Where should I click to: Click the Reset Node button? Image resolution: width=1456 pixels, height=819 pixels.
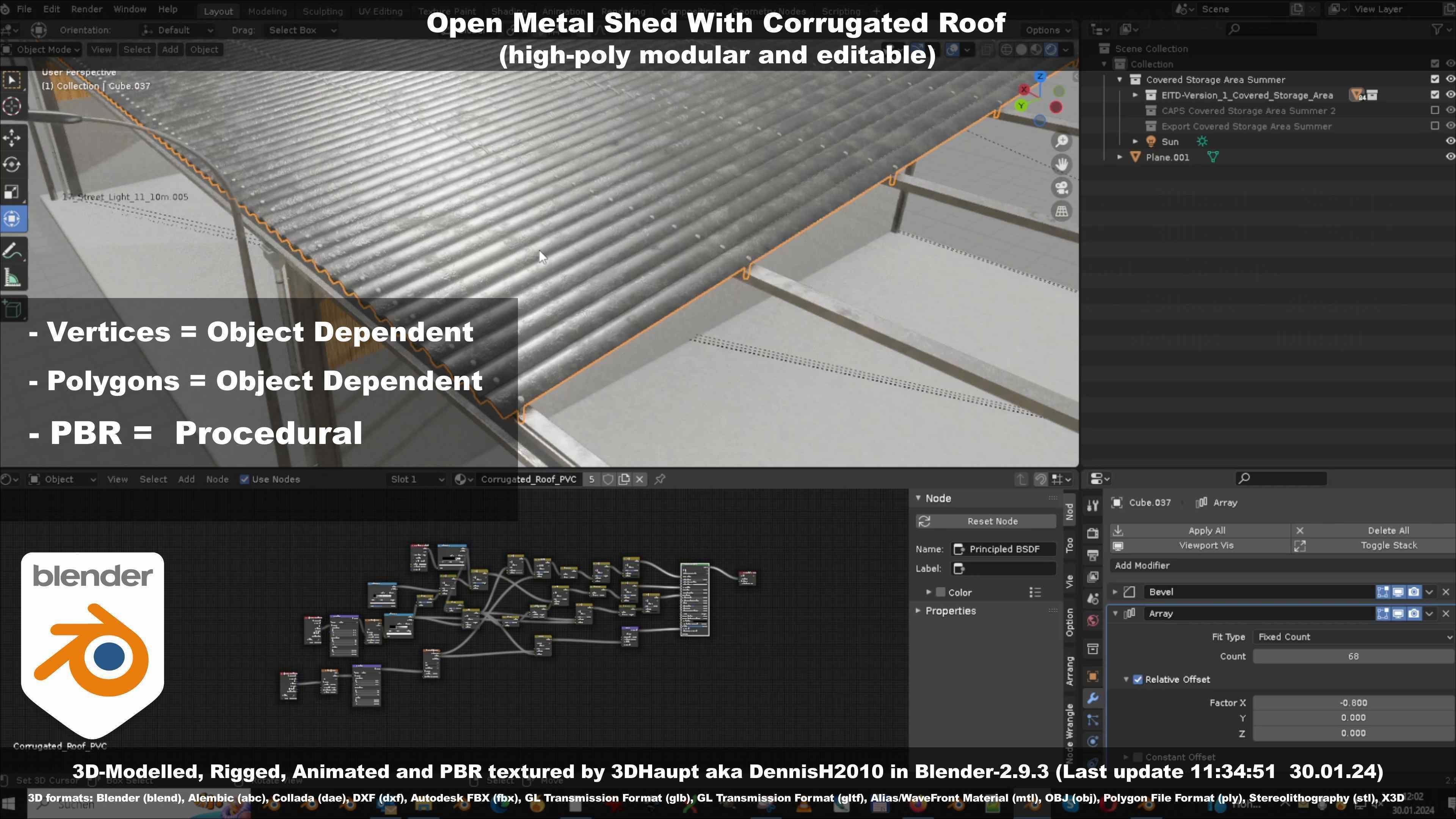click(986, 521)
